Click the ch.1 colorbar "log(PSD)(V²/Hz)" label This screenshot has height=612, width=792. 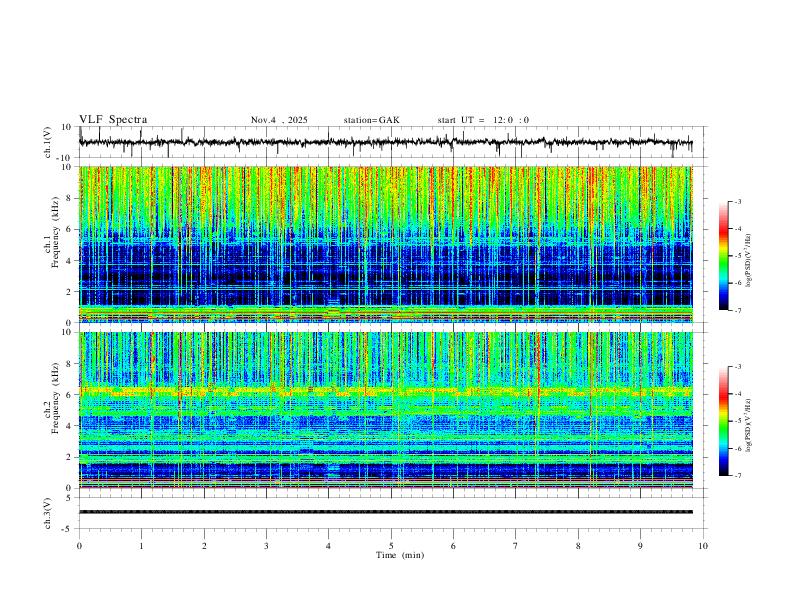coord(749,260)
